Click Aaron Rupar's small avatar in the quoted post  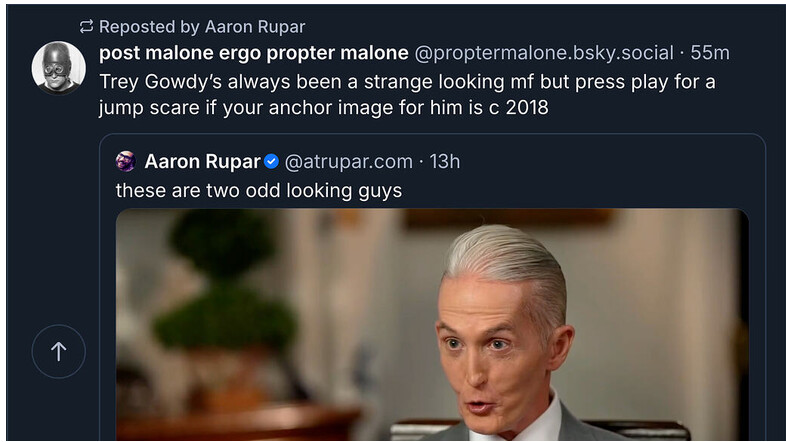click(125, 161)
